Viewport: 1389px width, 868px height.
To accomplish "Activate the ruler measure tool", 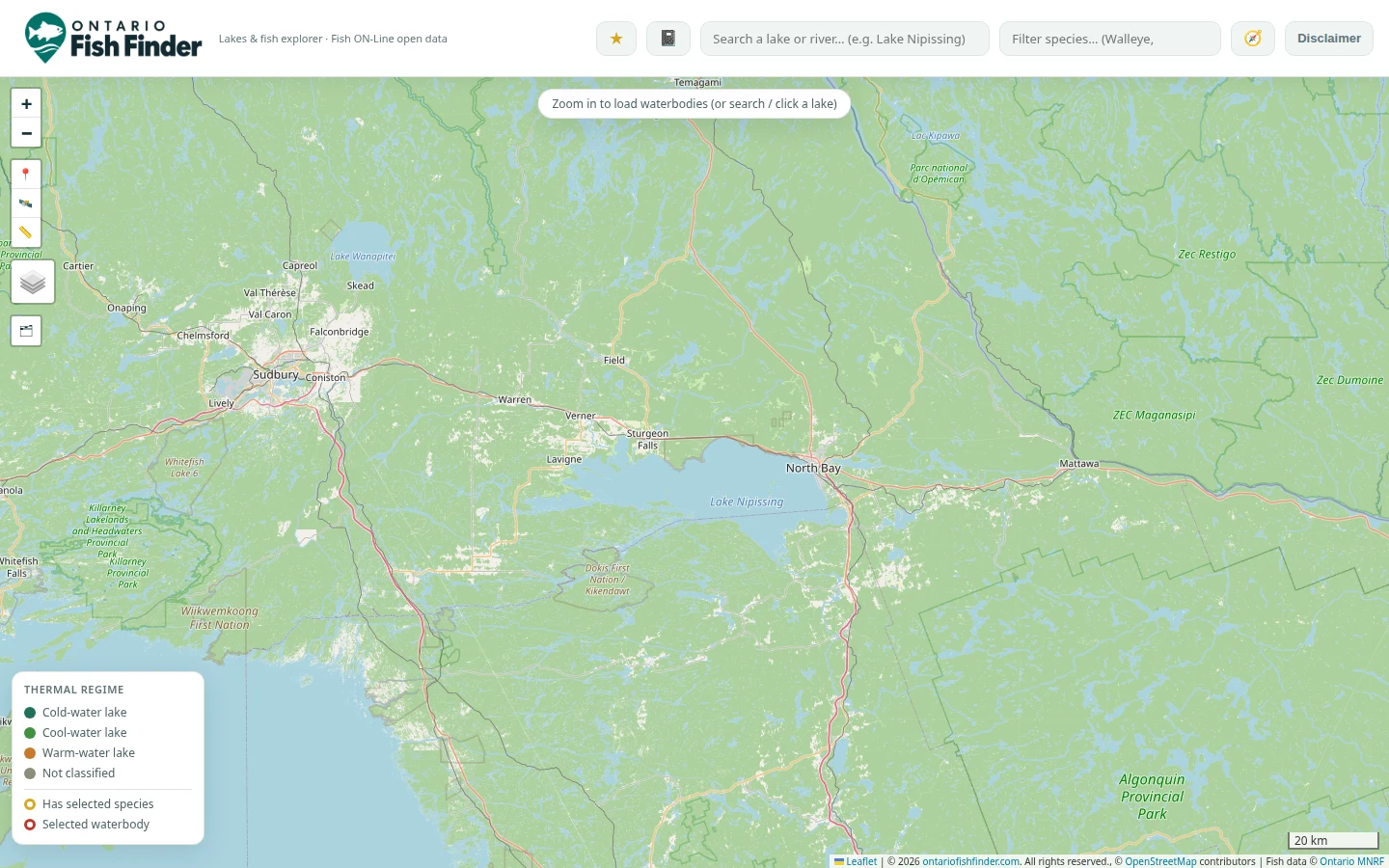I will pyautogui.click(x=26, y=232).
